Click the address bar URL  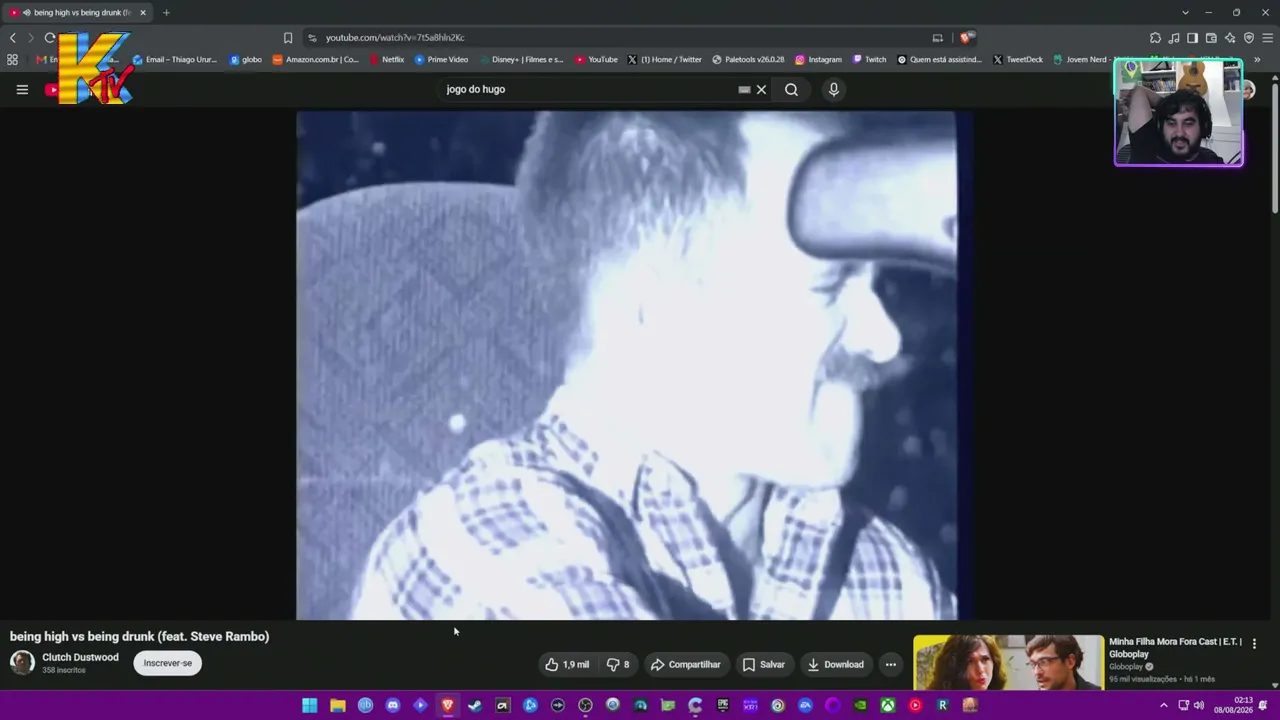pyautogui.click(x=395, y=38)
